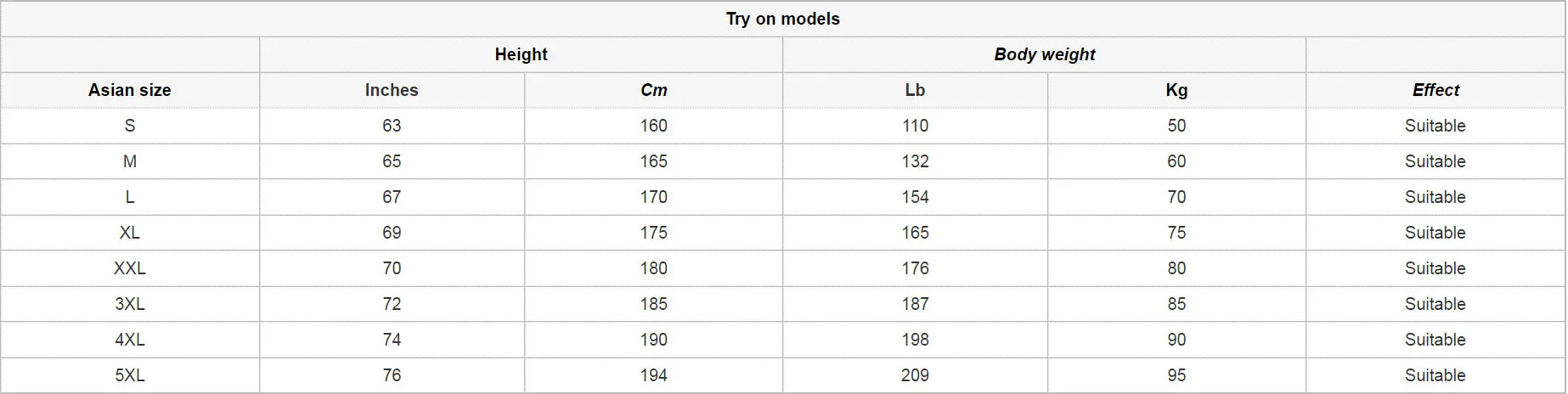Click the 209 lb weight value

[915, 375]
